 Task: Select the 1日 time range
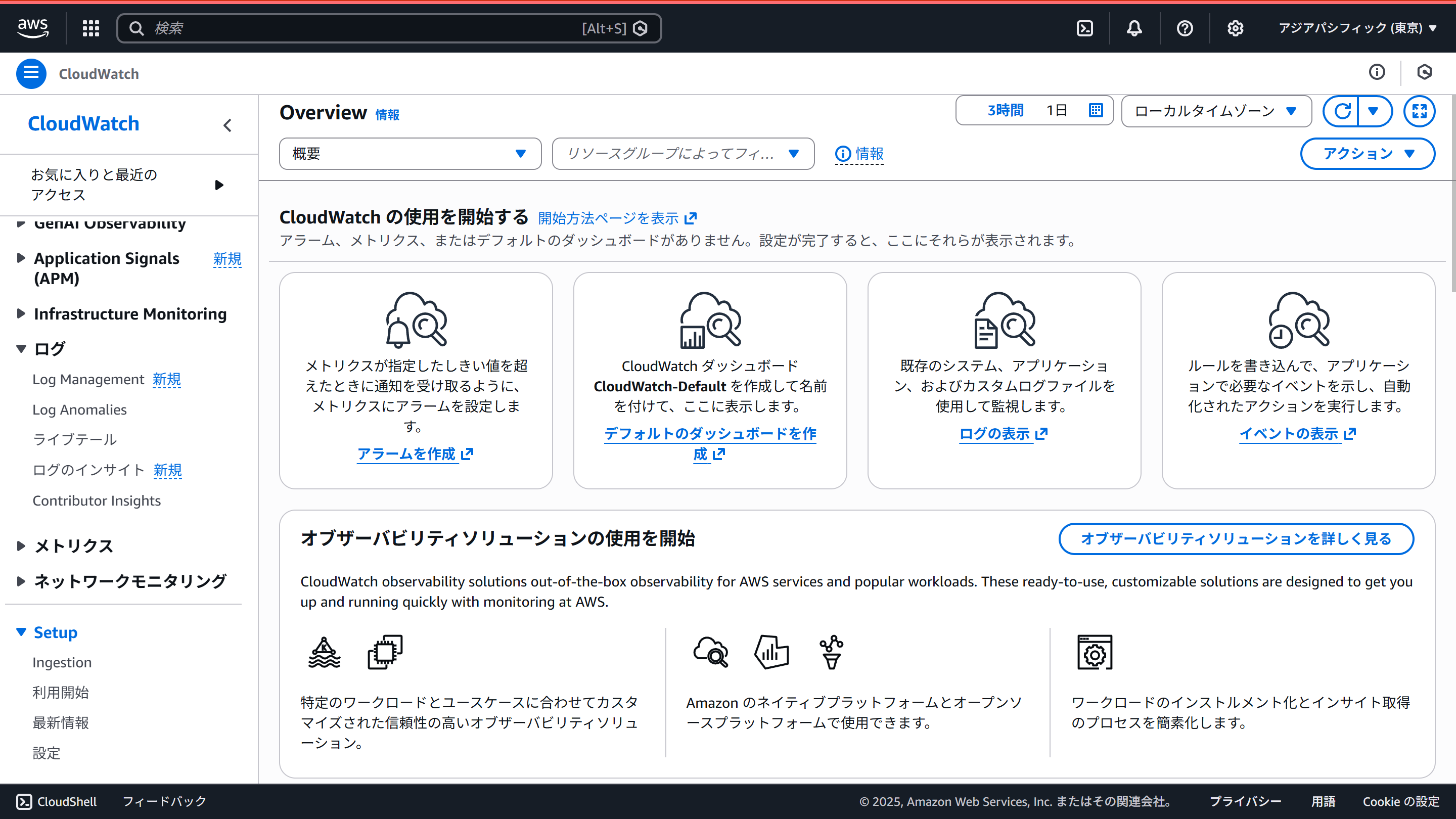[1056, 110]
